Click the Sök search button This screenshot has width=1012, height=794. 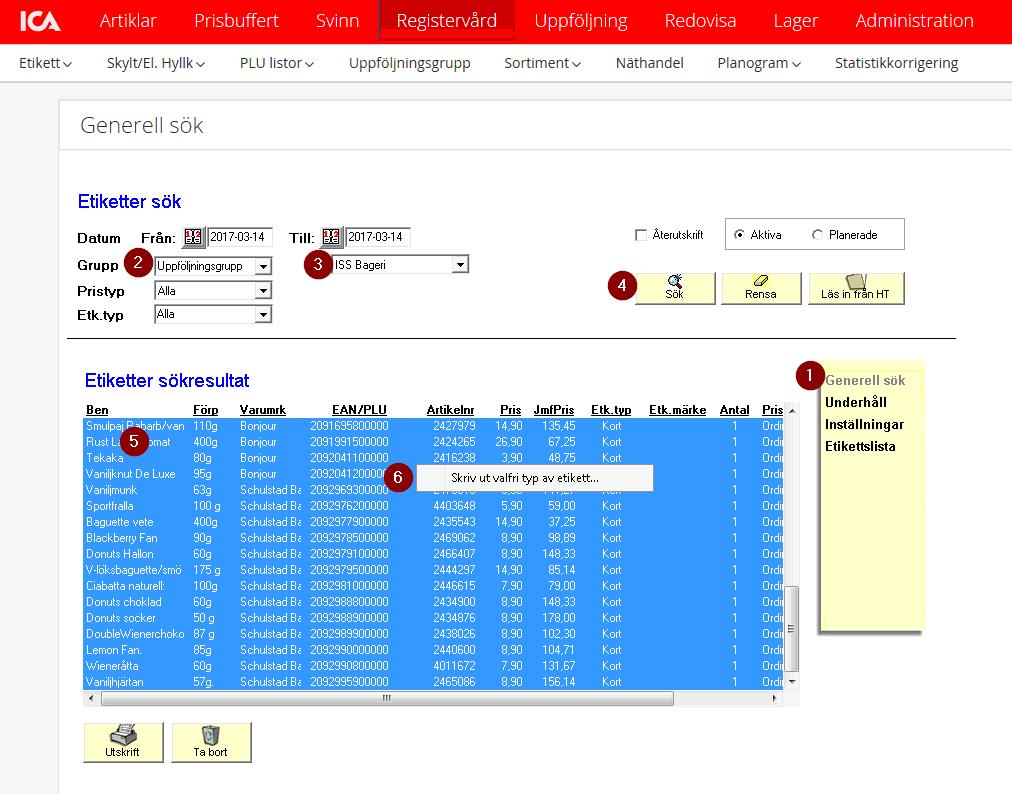tap(675, 288)
